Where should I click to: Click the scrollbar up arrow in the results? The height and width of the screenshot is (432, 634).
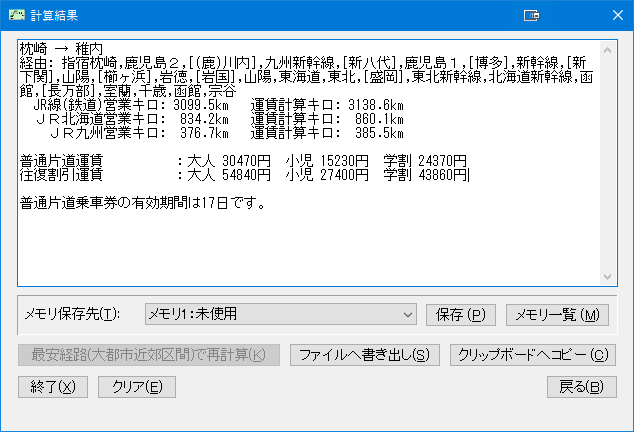[x=608, y=47]
